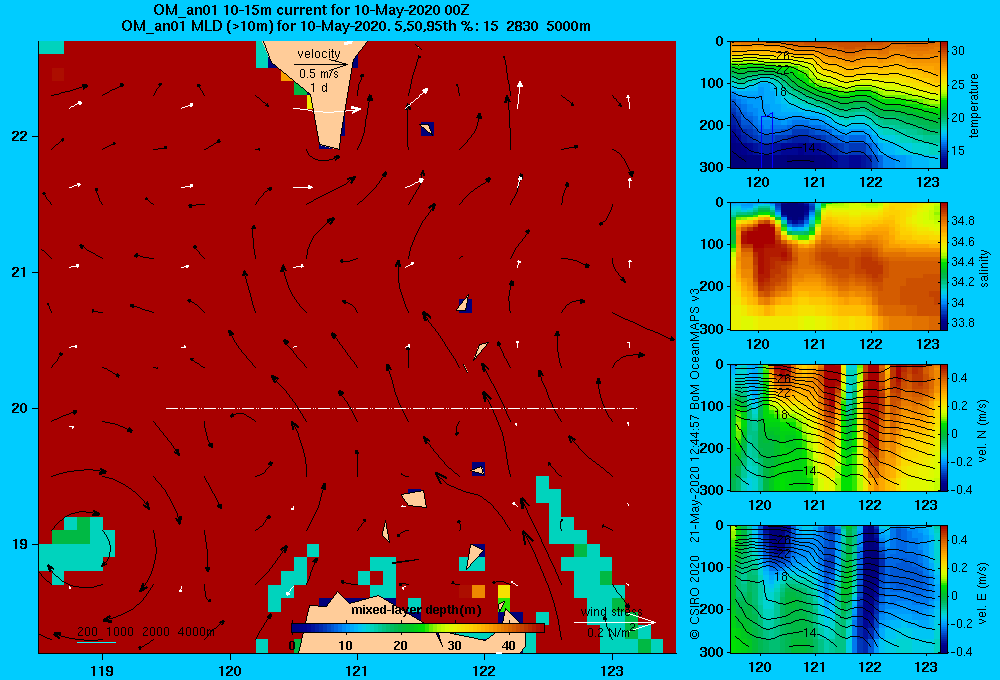The height and width of the screenshot is (680, 1000).
Task: Click latitude label 20 on the map axis
Action: (x=19, y=408)
